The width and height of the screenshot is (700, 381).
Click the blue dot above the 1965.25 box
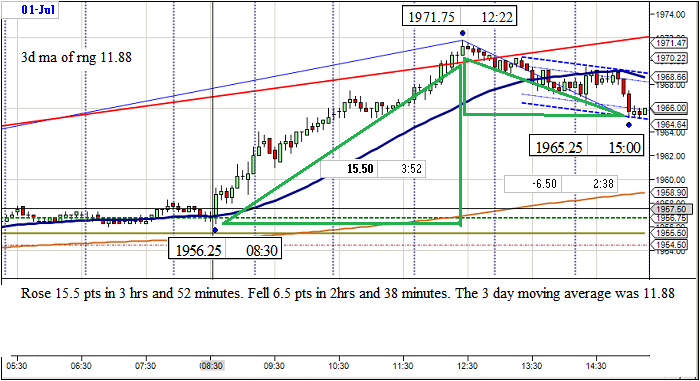pyautogui.click(x=629, y=125)
